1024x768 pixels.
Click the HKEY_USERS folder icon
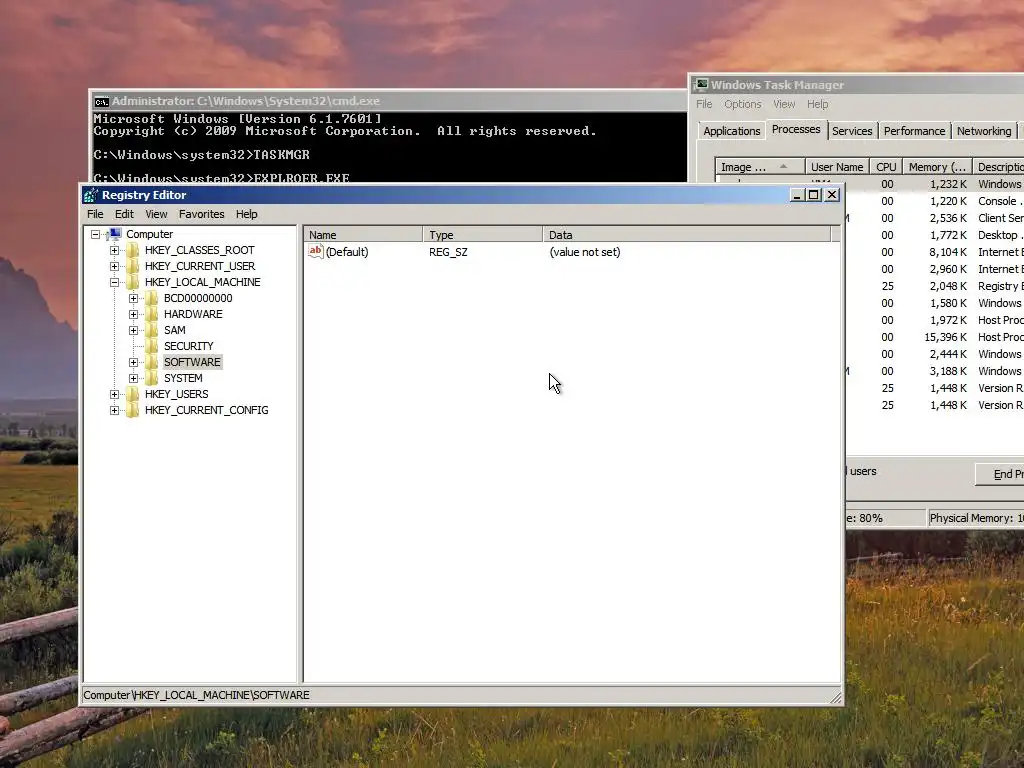pos(133,394)
